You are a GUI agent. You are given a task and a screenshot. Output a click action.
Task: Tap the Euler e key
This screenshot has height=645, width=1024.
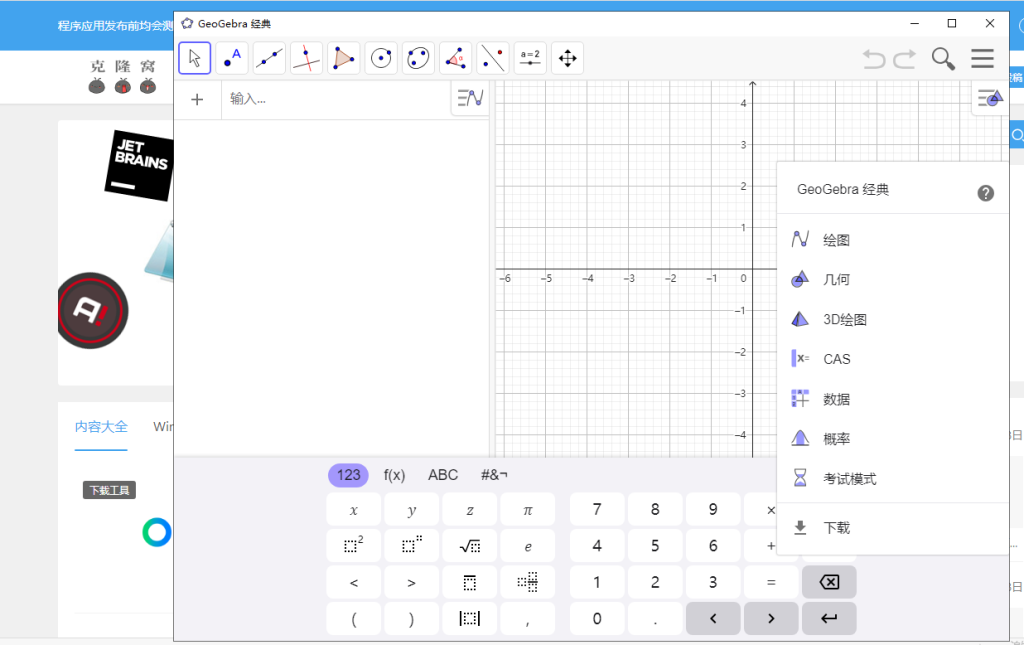click(x=528, y=546)
